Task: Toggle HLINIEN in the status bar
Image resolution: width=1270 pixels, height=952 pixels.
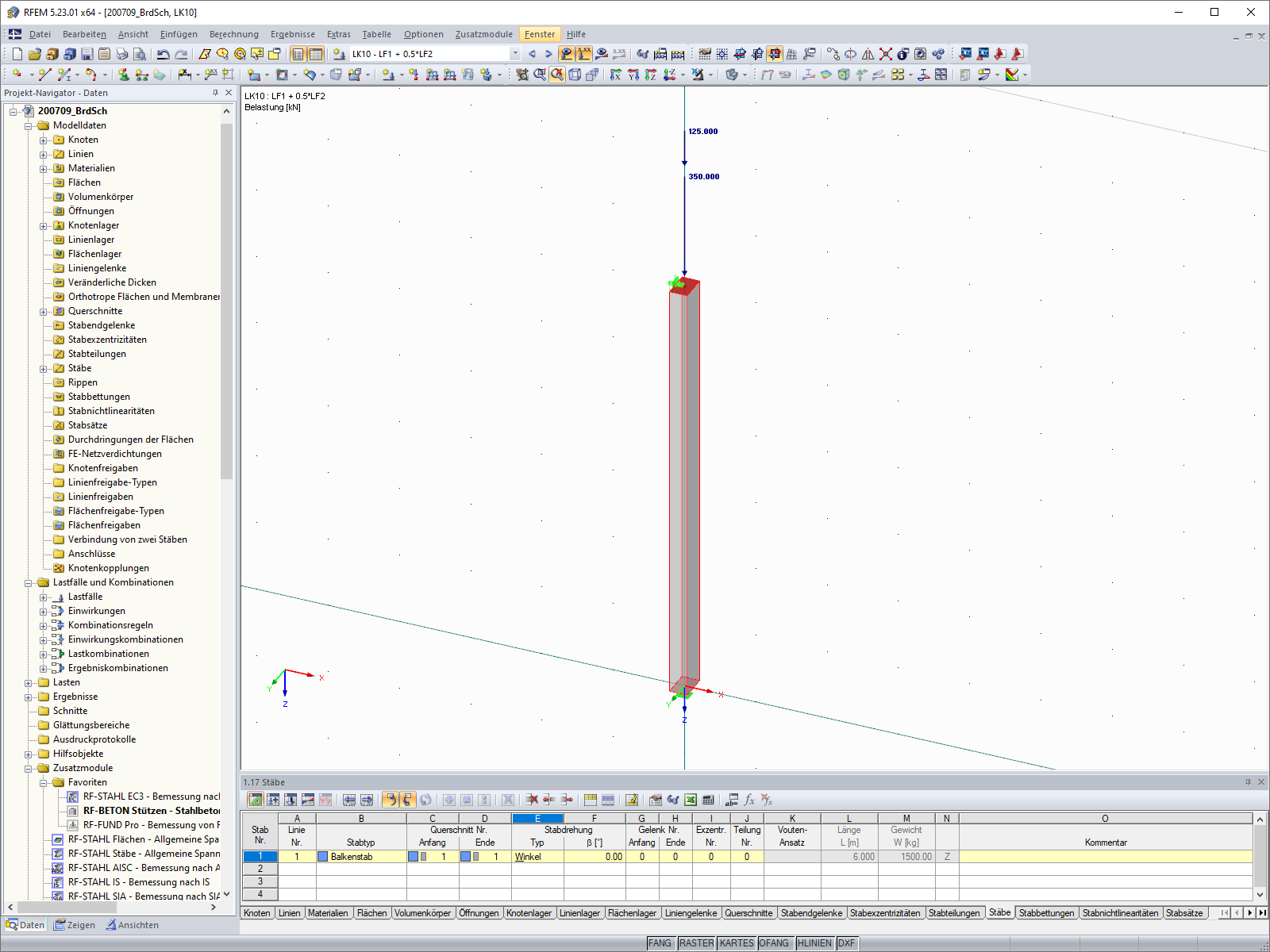Action: coord(814,943)
